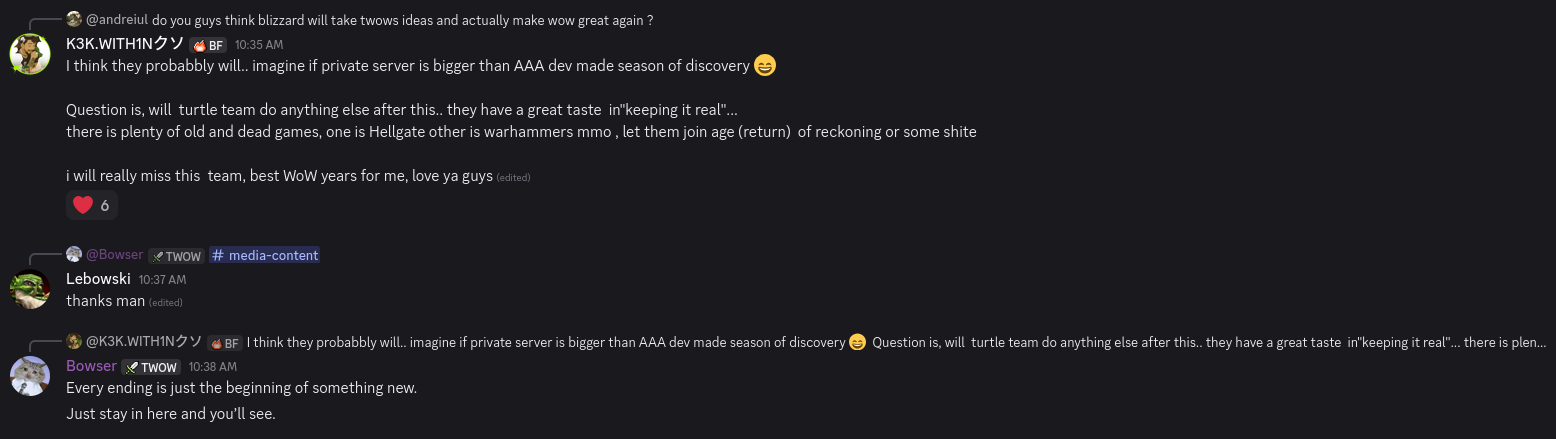Click the Lebowski username
The height and width of the screenshot is (439, 1556).
tap(98, 279)
